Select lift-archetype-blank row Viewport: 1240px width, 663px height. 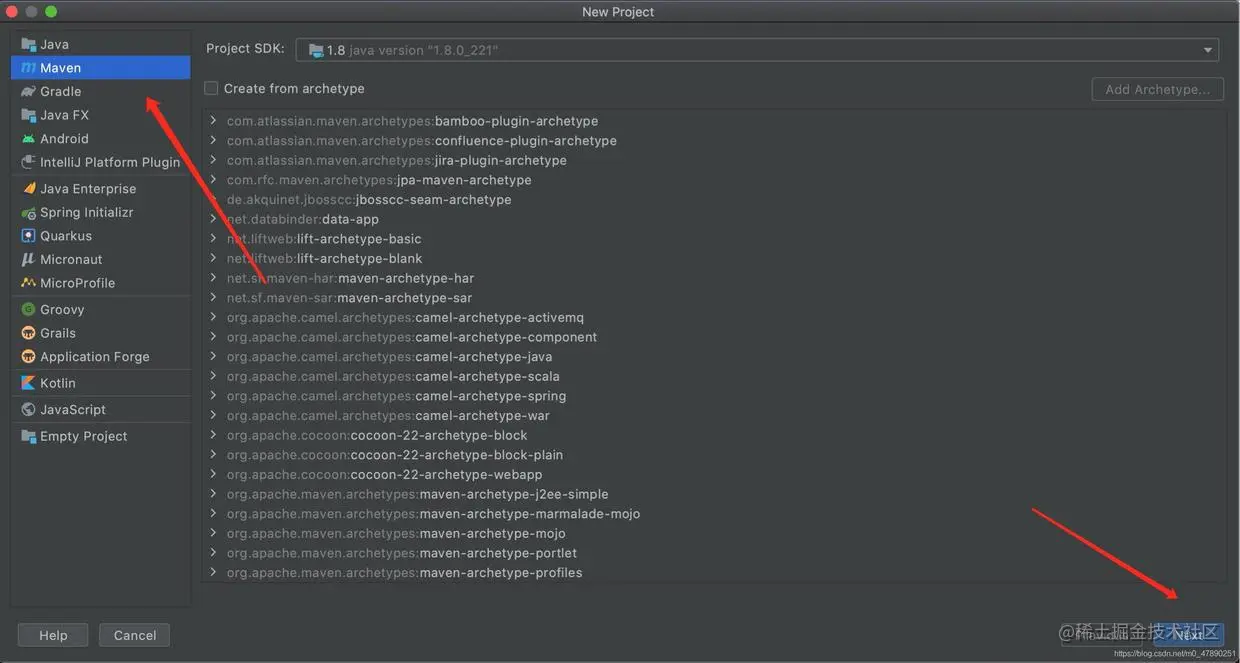[714, 259]
